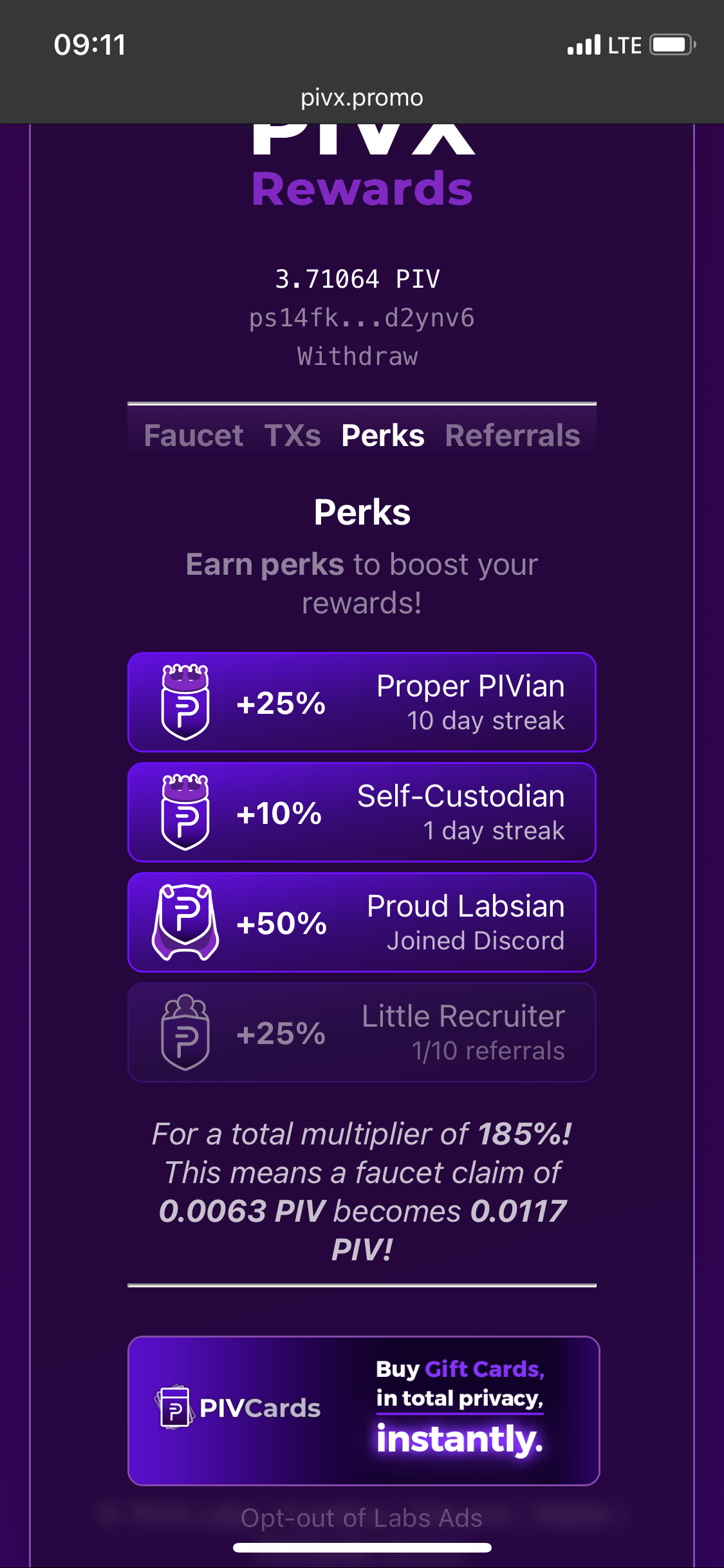Tap the battery indicator in status bar

tap(673, 45)
